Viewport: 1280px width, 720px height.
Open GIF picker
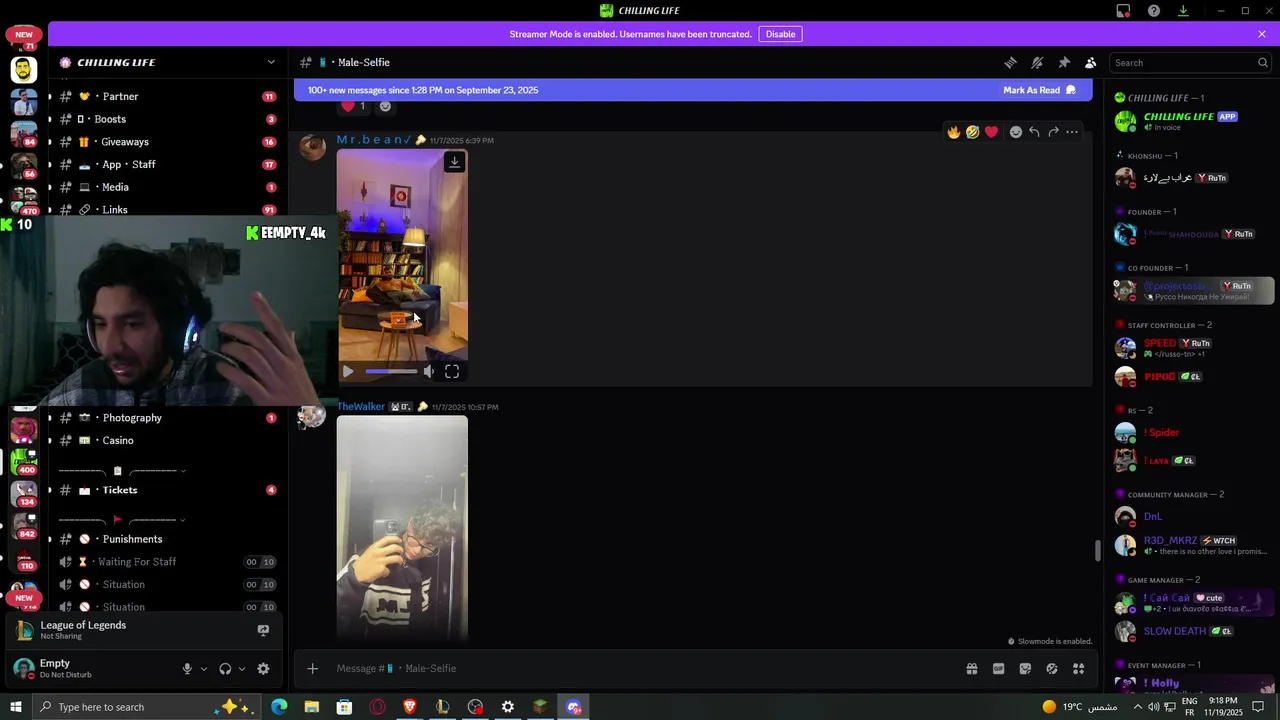(x=998, y=668)
